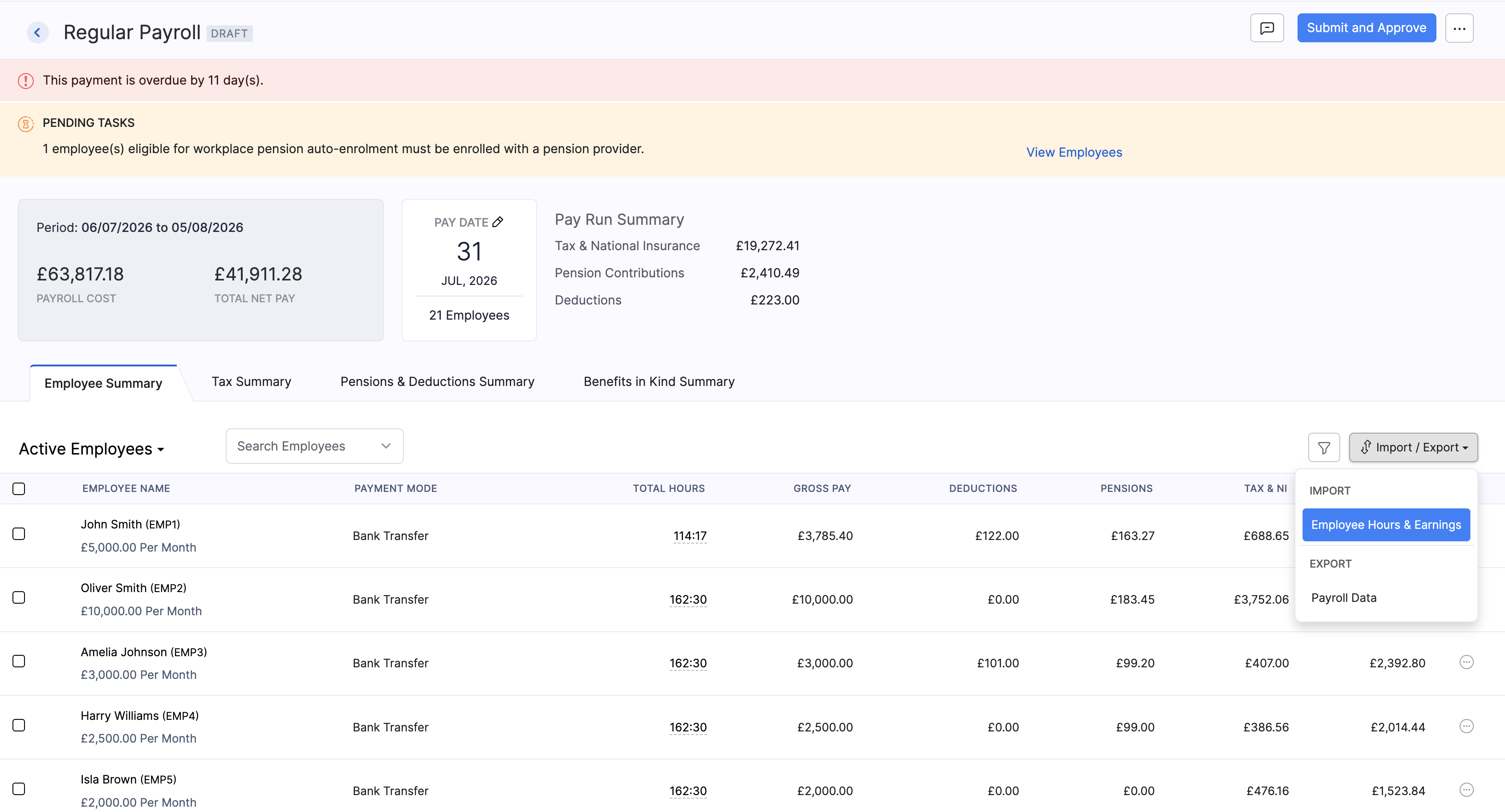Click Submit and Approve button
The image size is (1505, 812).
(x=1366, y=28)
